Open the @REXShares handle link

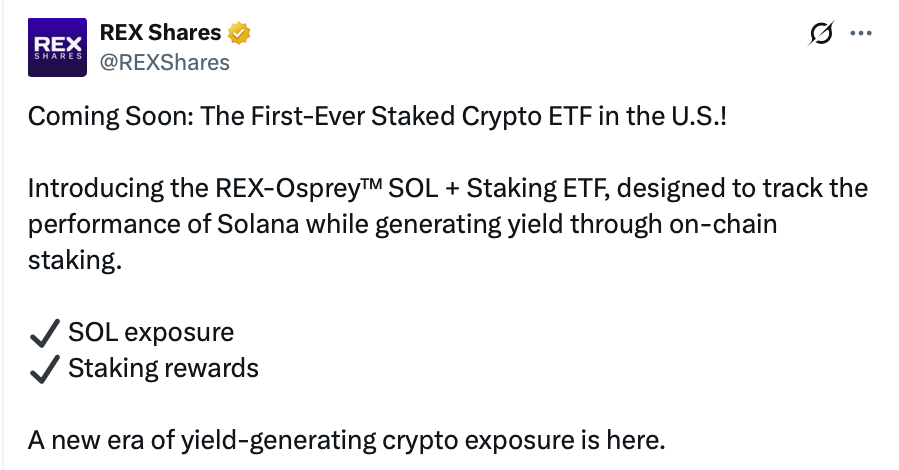(164, 62)
